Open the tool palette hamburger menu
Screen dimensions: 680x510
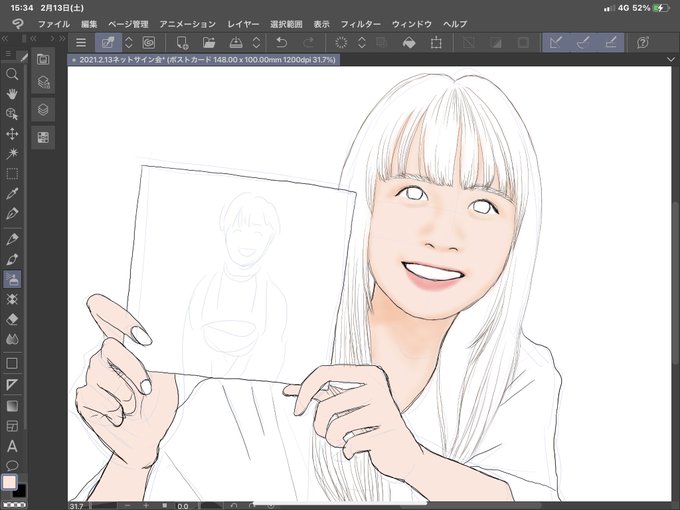8,54
